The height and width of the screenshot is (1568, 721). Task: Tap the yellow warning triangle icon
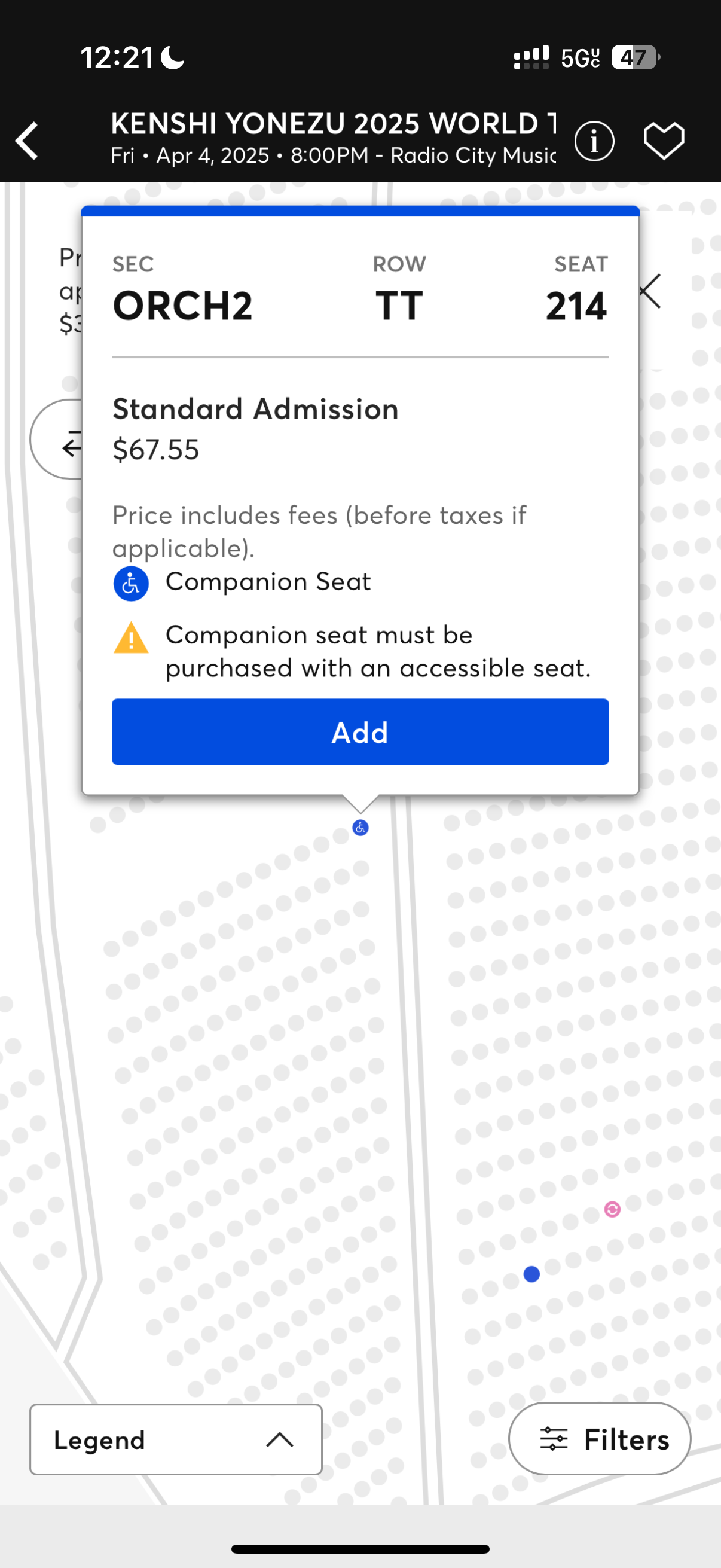pyautogui.click(x=131, y=638)
